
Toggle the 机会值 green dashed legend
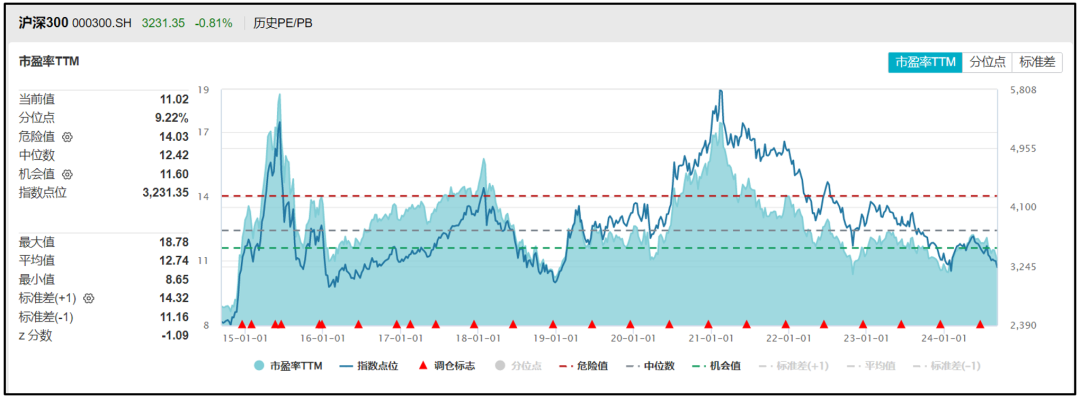tap(716, 366)
